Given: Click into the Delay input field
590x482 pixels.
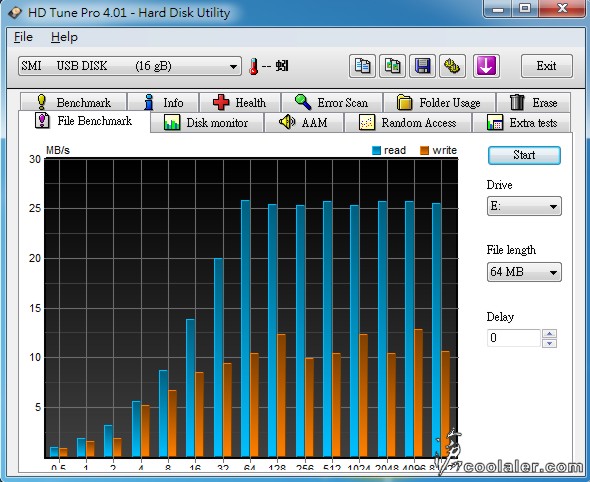Looking at the screenshot, I should click(x=514, y=338).
